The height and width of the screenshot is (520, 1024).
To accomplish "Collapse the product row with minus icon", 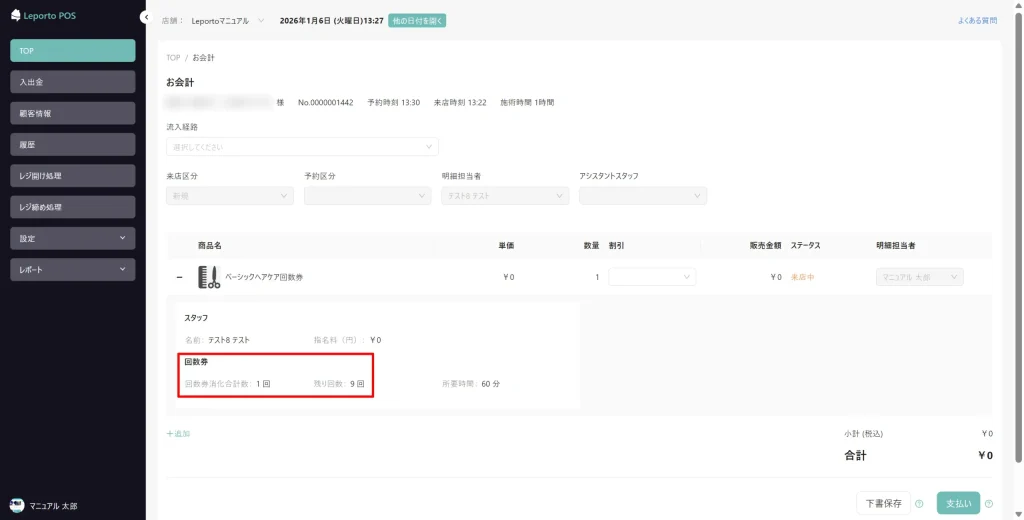I will (180, 277).
